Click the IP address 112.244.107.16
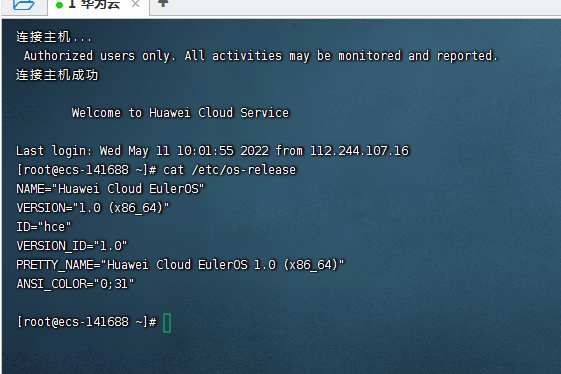The width and height of the screenshot is (561, 374). pyautogui.click(x=359, y=151)
